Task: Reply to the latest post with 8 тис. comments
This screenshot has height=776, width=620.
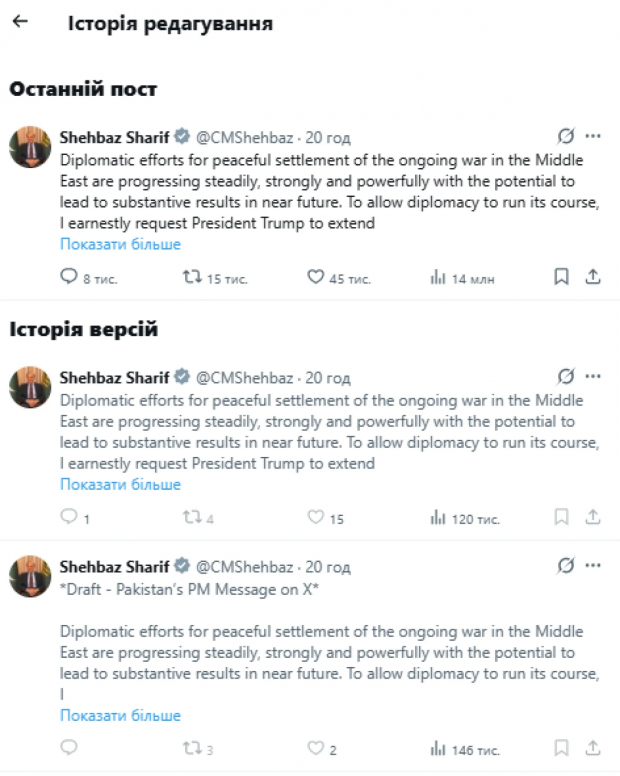Action: coord(69,277)
